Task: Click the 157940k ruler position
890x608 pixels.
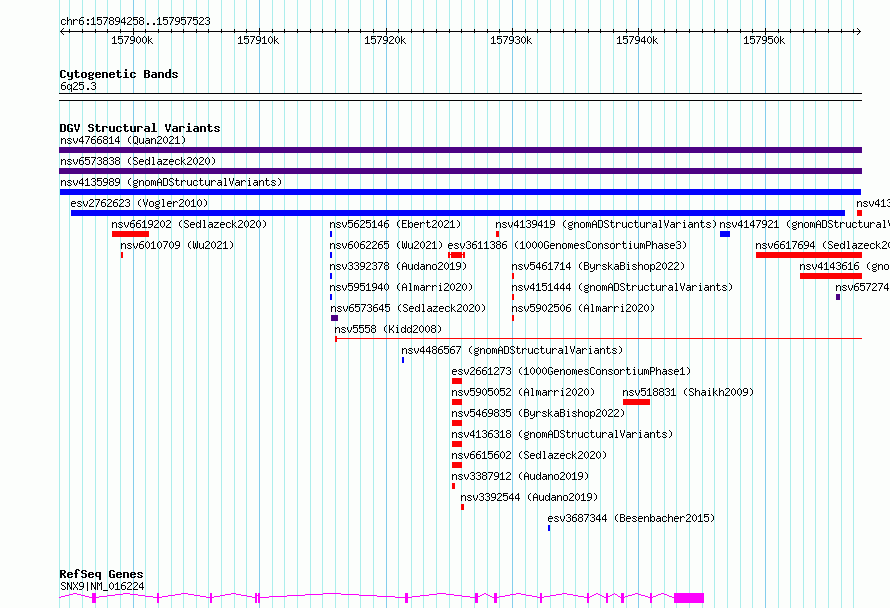Action: (637, 40)
